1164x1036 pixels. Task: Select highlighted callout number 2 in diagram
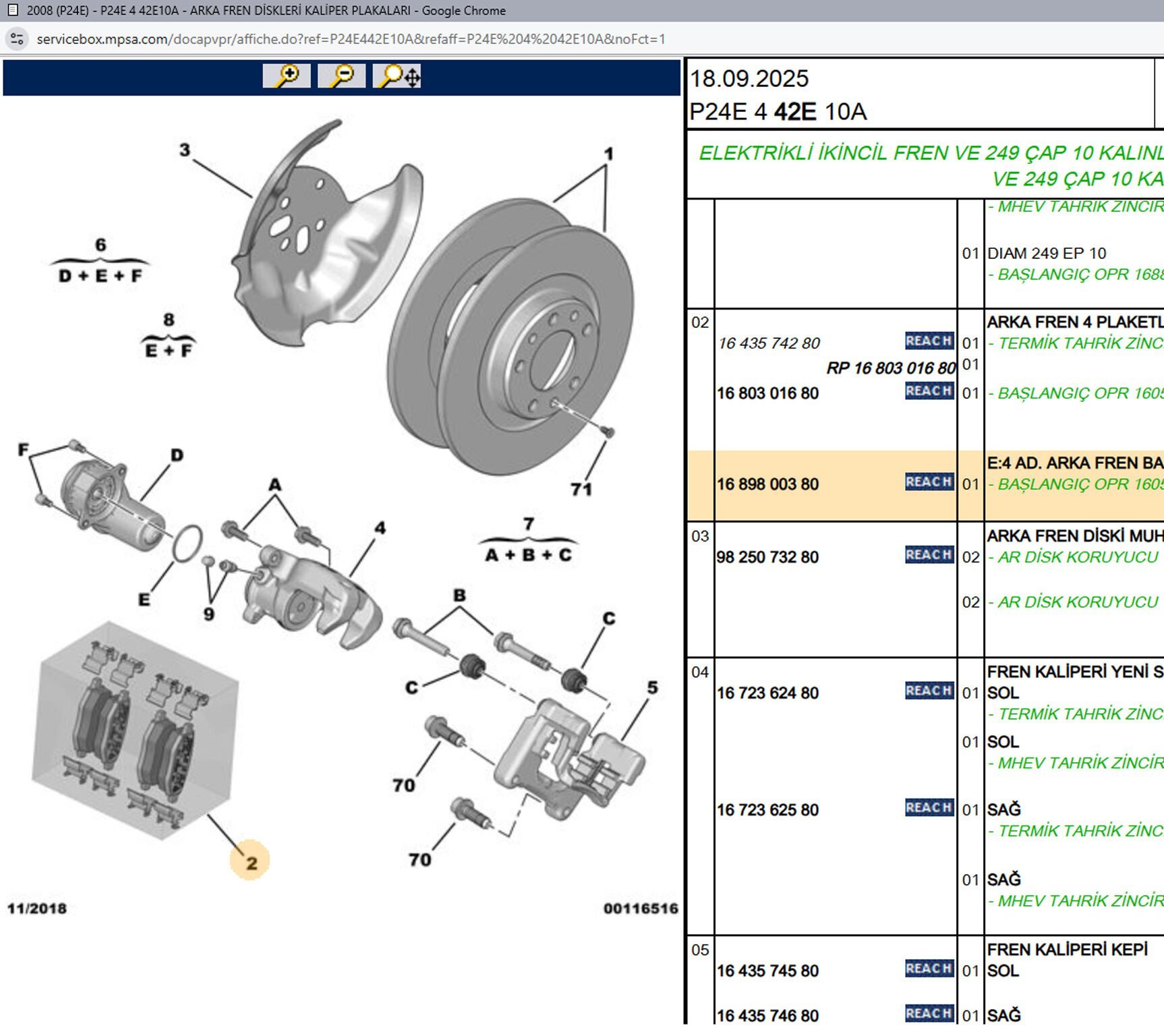(251, 863)
